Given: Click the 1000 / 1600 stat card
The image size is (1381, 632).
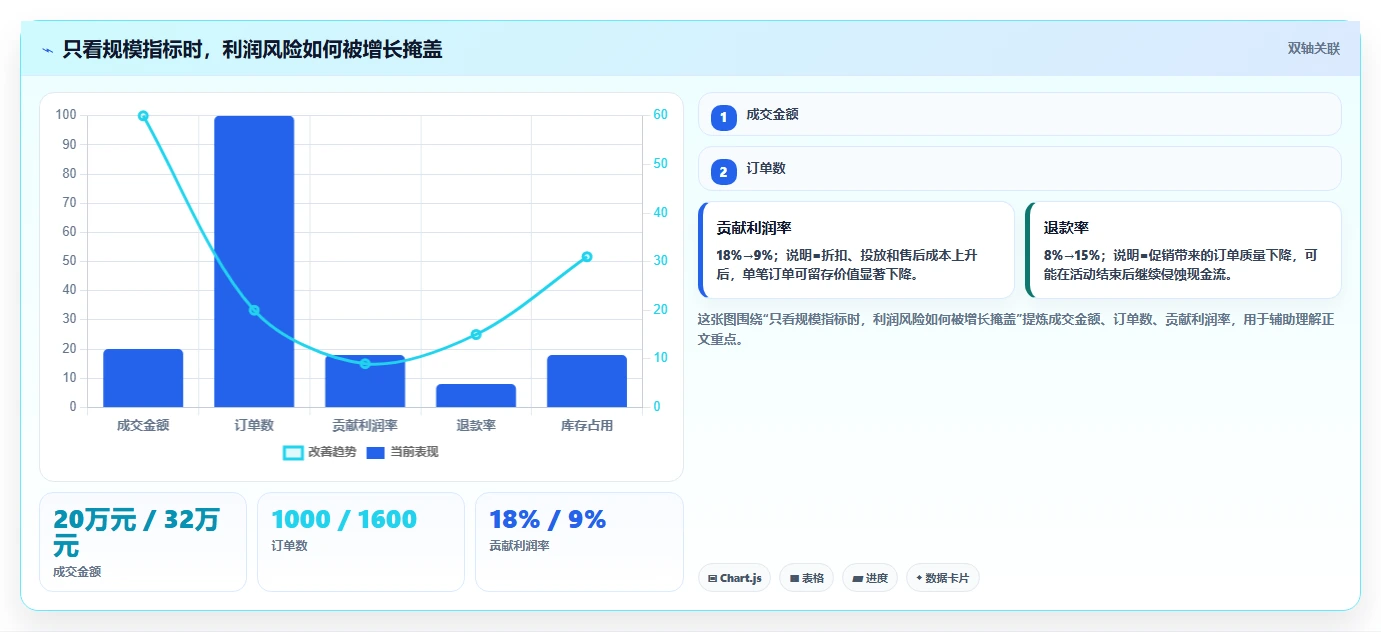Looking at the screenshot, I should 361,542.
